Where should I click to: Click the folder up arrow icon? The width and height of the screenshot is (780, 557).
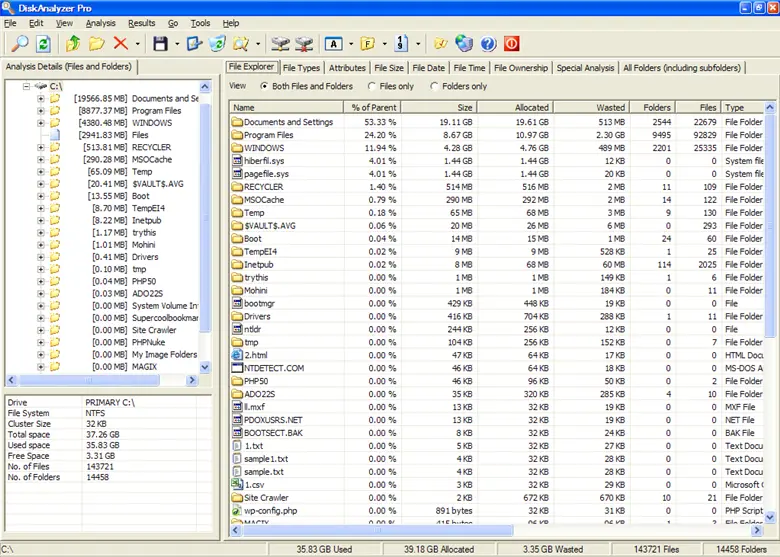72,44
